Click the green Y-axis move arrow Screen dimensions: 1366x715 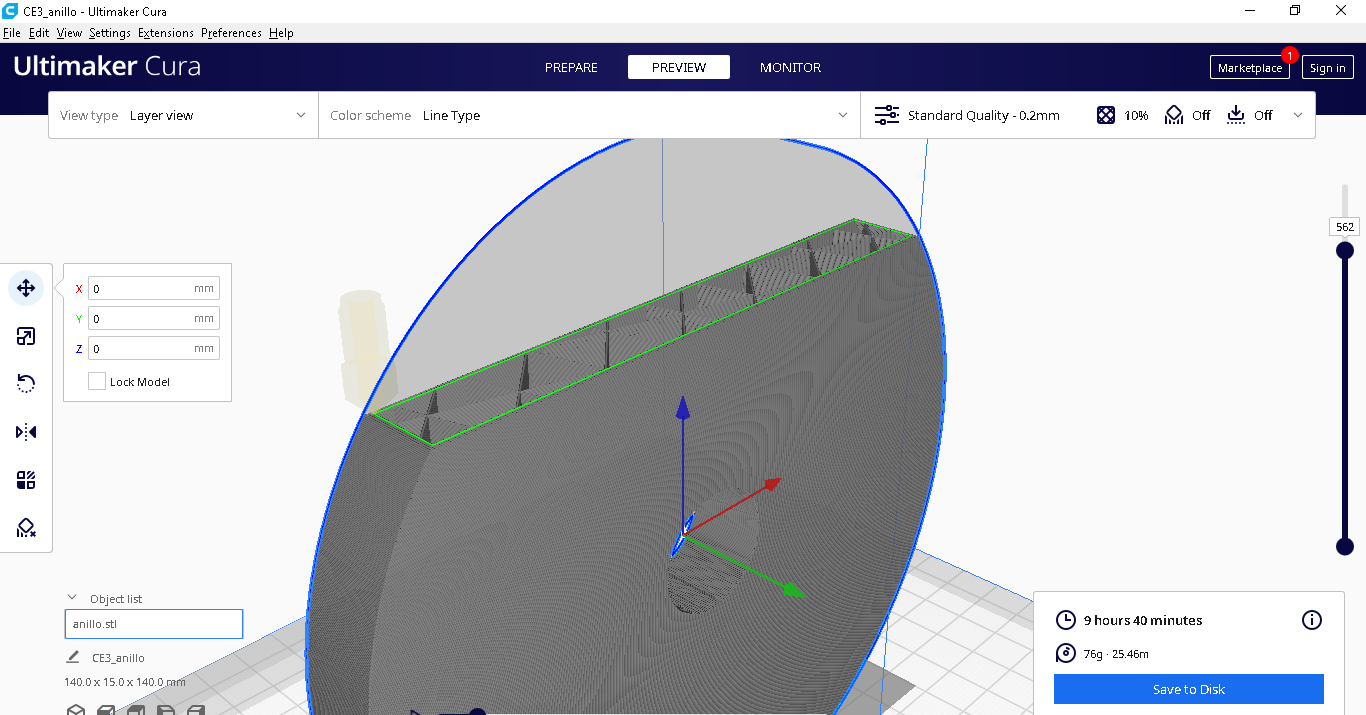click(x=794, y=589)
